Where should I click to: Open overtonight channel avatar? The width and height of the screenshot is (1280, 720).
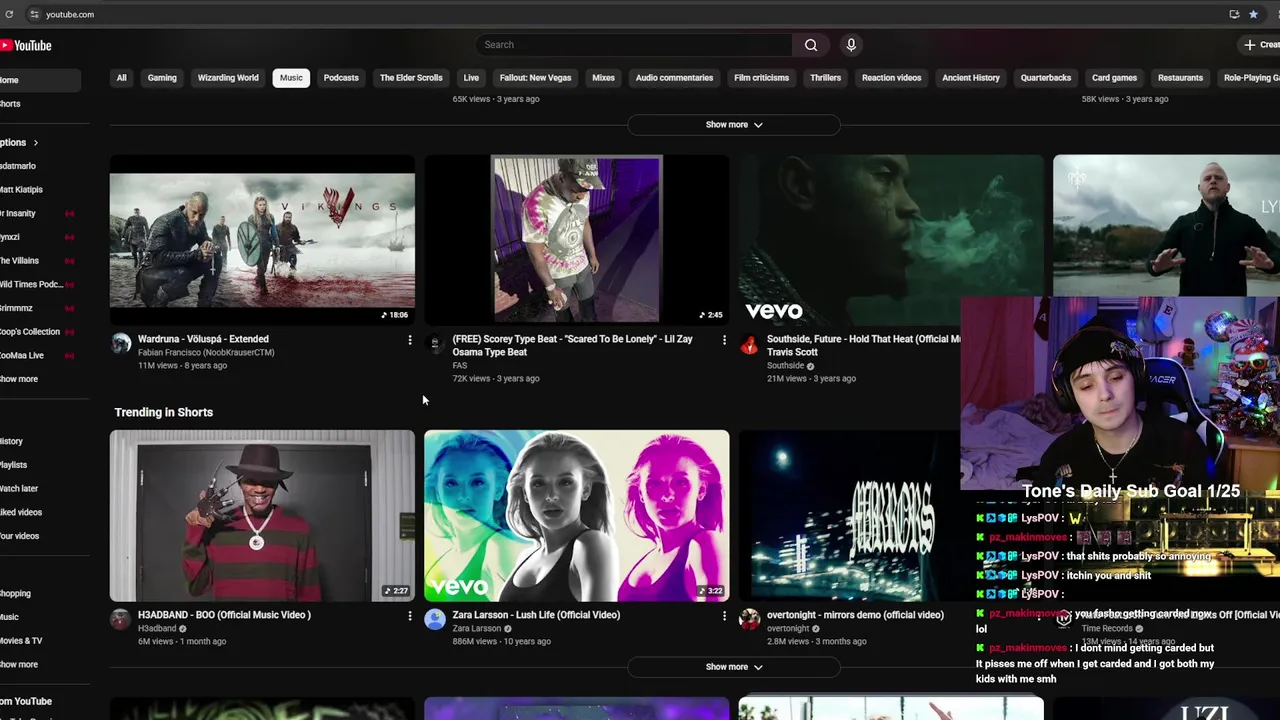pos(749,620)
